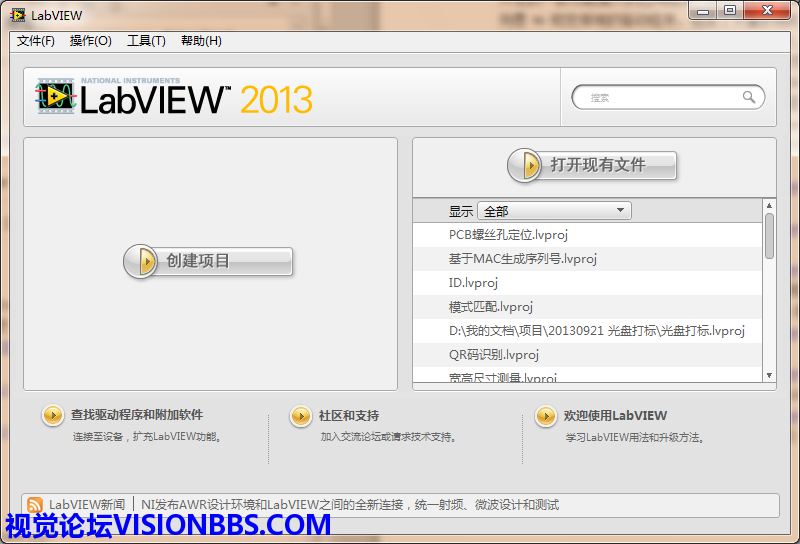800x544 pixels.
Task: Click the 欢迎使用LabVIEW arrow icon
Action: (x=545, y=415)
